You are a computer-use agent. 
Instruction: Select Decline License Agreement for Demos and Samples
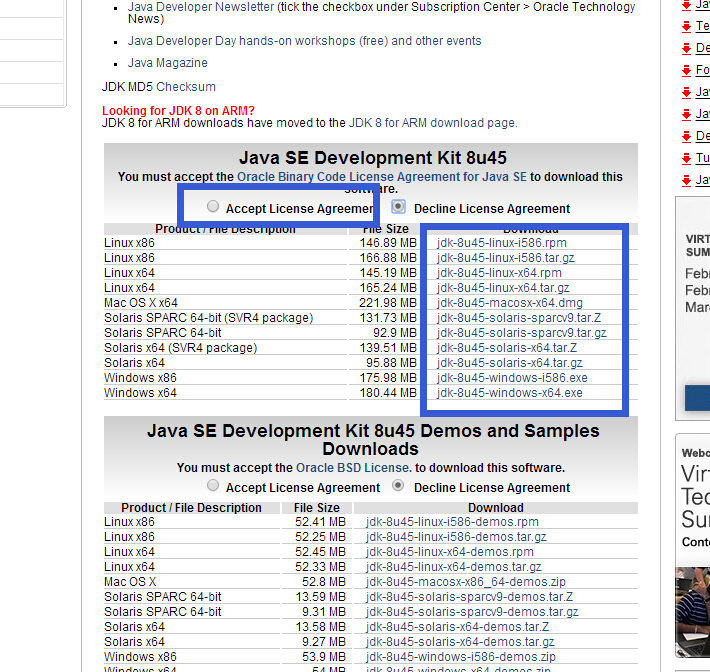[x=398, y=485]
